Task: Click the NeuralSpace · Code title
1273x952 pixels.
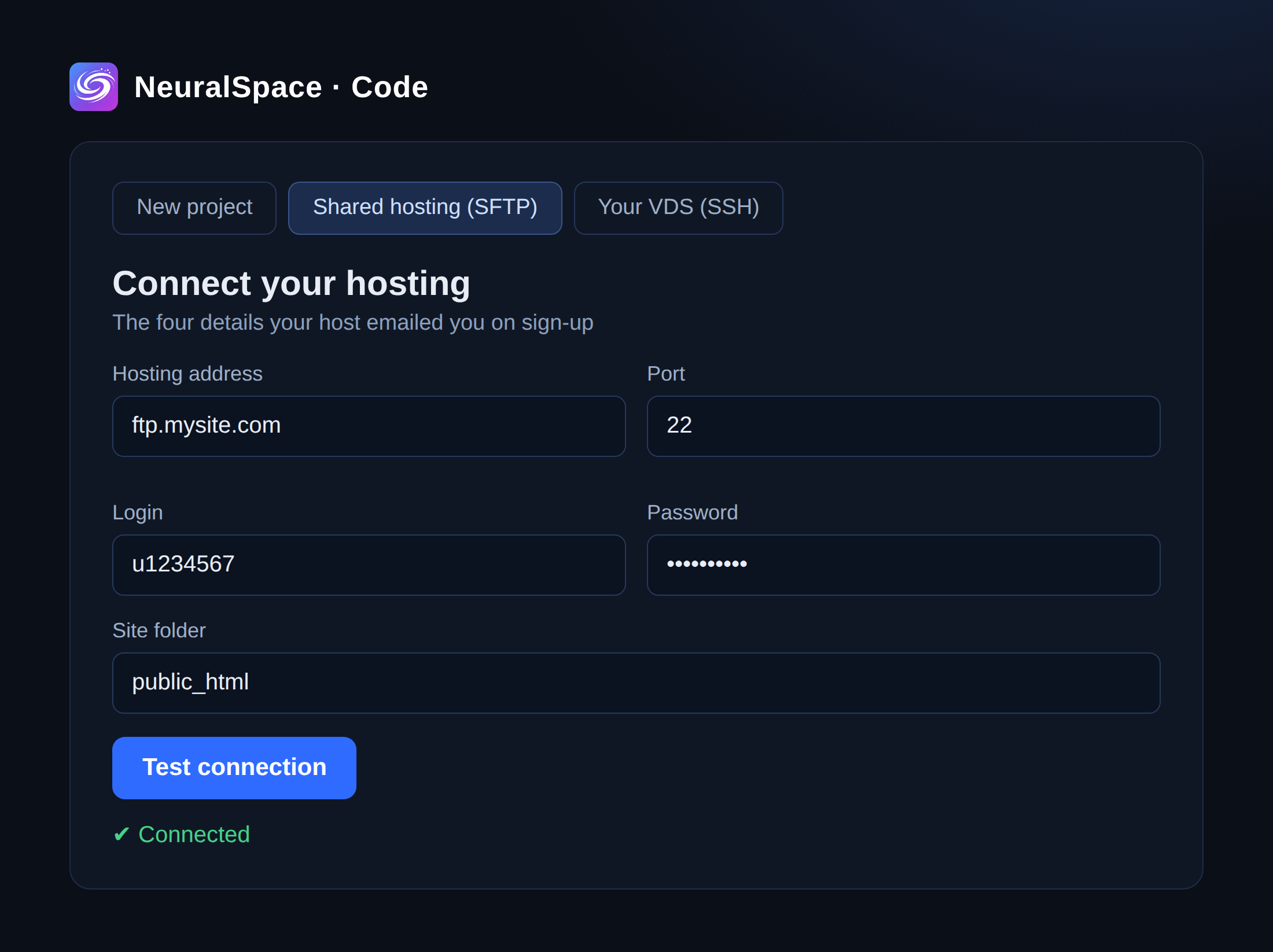Action: (281, 87)
